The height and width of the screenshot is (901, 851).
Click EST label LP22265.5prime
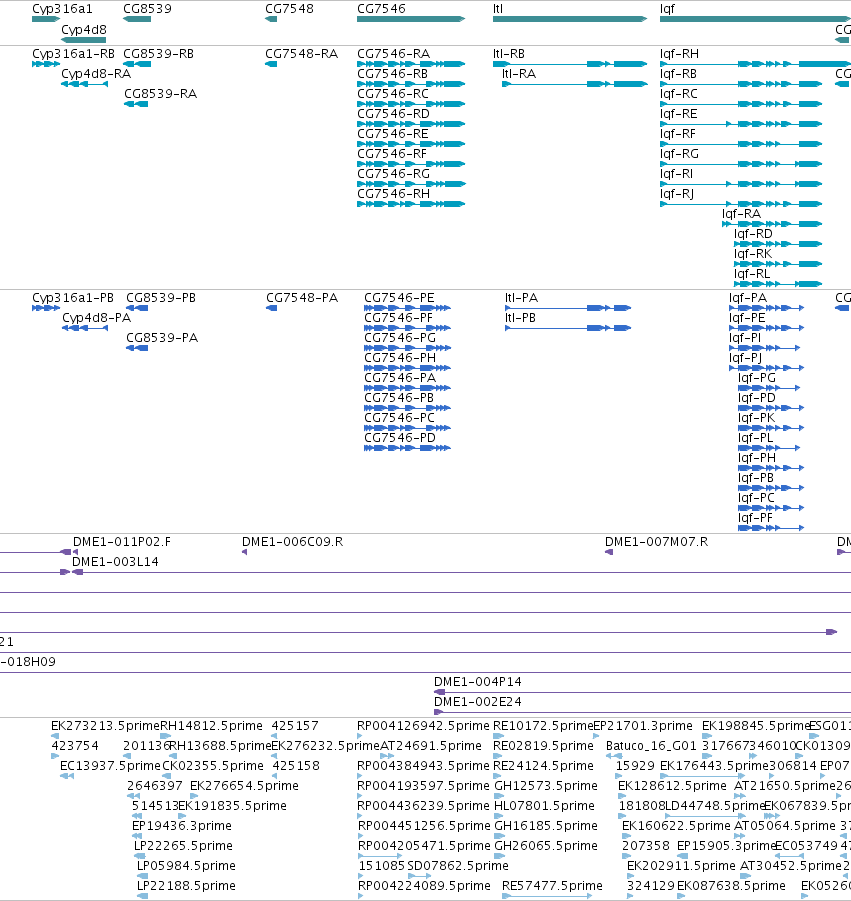[183, 846]
